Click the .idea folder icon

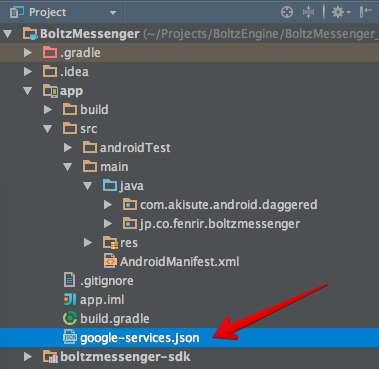point(50,71)
